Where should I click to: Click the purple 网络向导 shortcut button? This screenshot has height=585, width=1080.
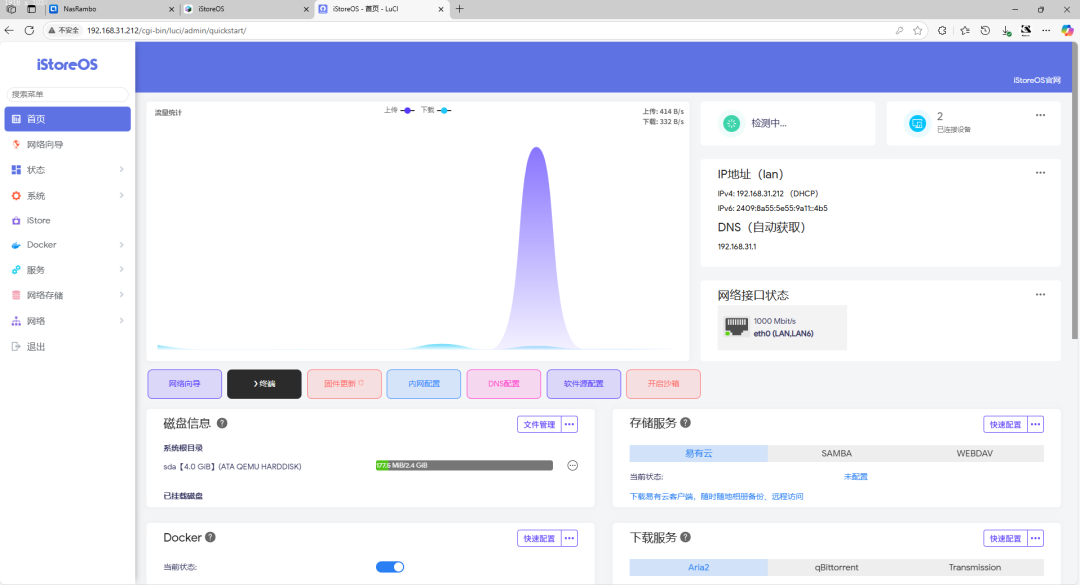[x=185, y=384]
